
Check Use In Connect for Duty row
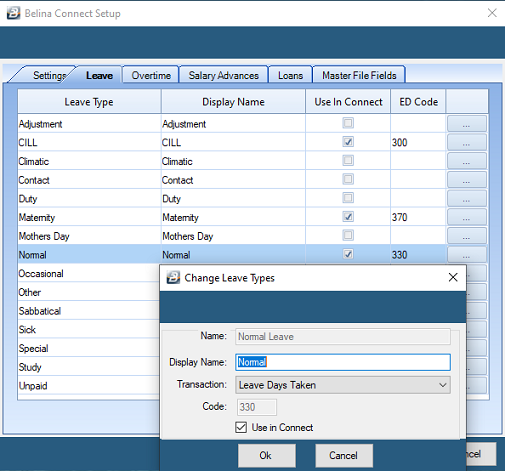pos(348,198)
